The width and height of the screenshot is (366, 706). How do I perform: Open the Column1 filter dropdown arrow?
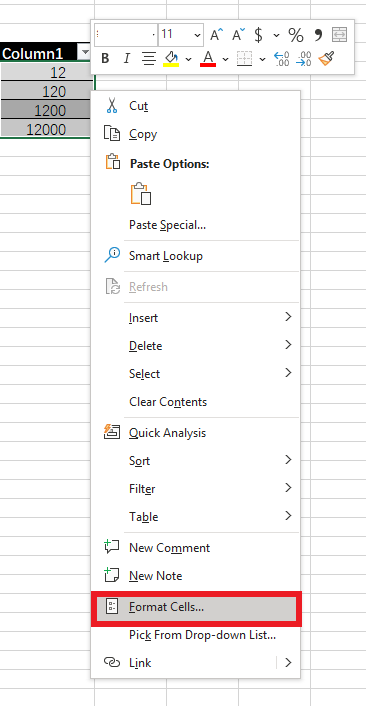[84, 53]
